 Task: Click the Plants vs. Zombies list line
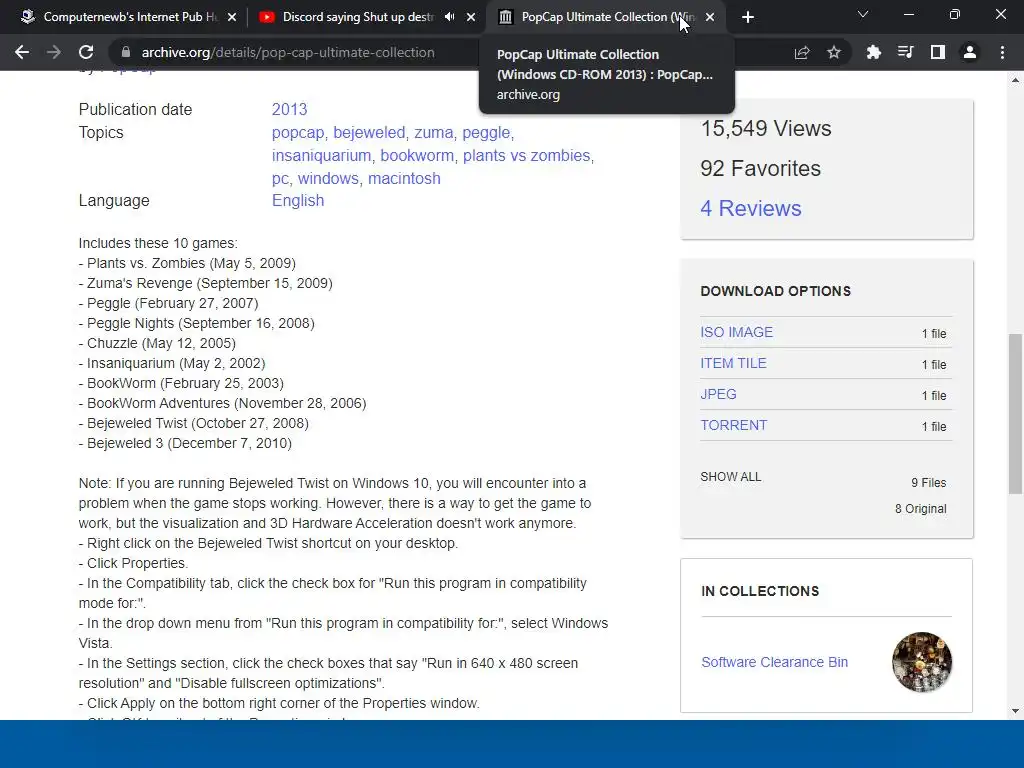coord(187,263)
